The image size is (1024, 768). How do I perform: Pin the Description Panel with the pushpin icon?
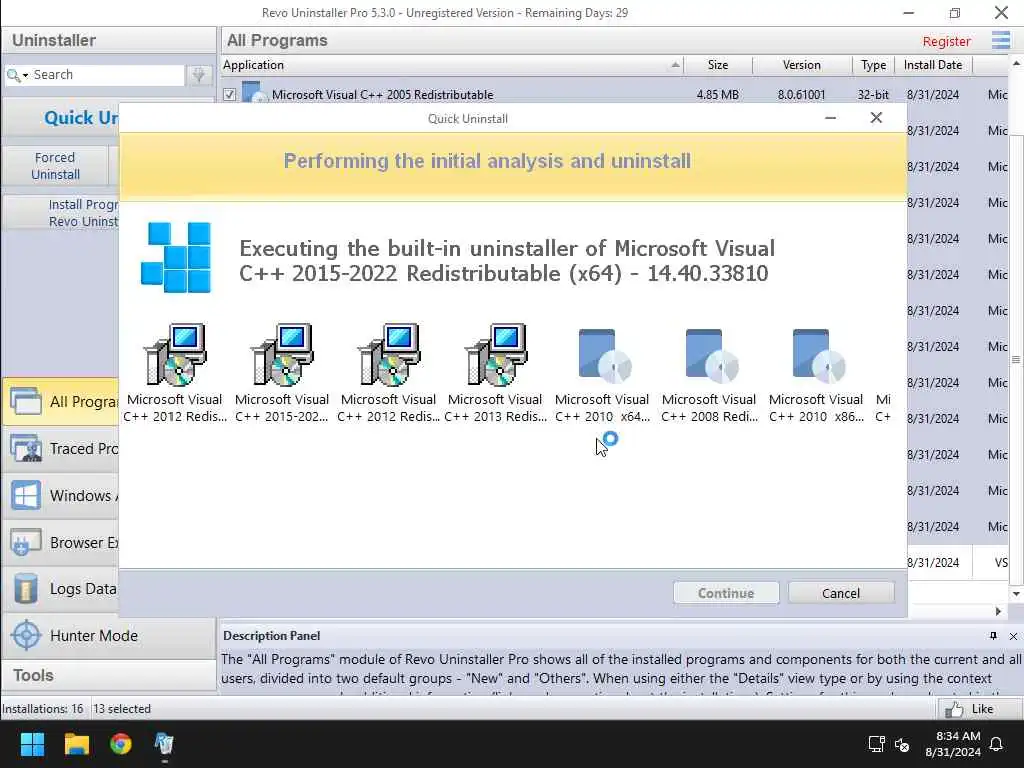coord(993,635)
